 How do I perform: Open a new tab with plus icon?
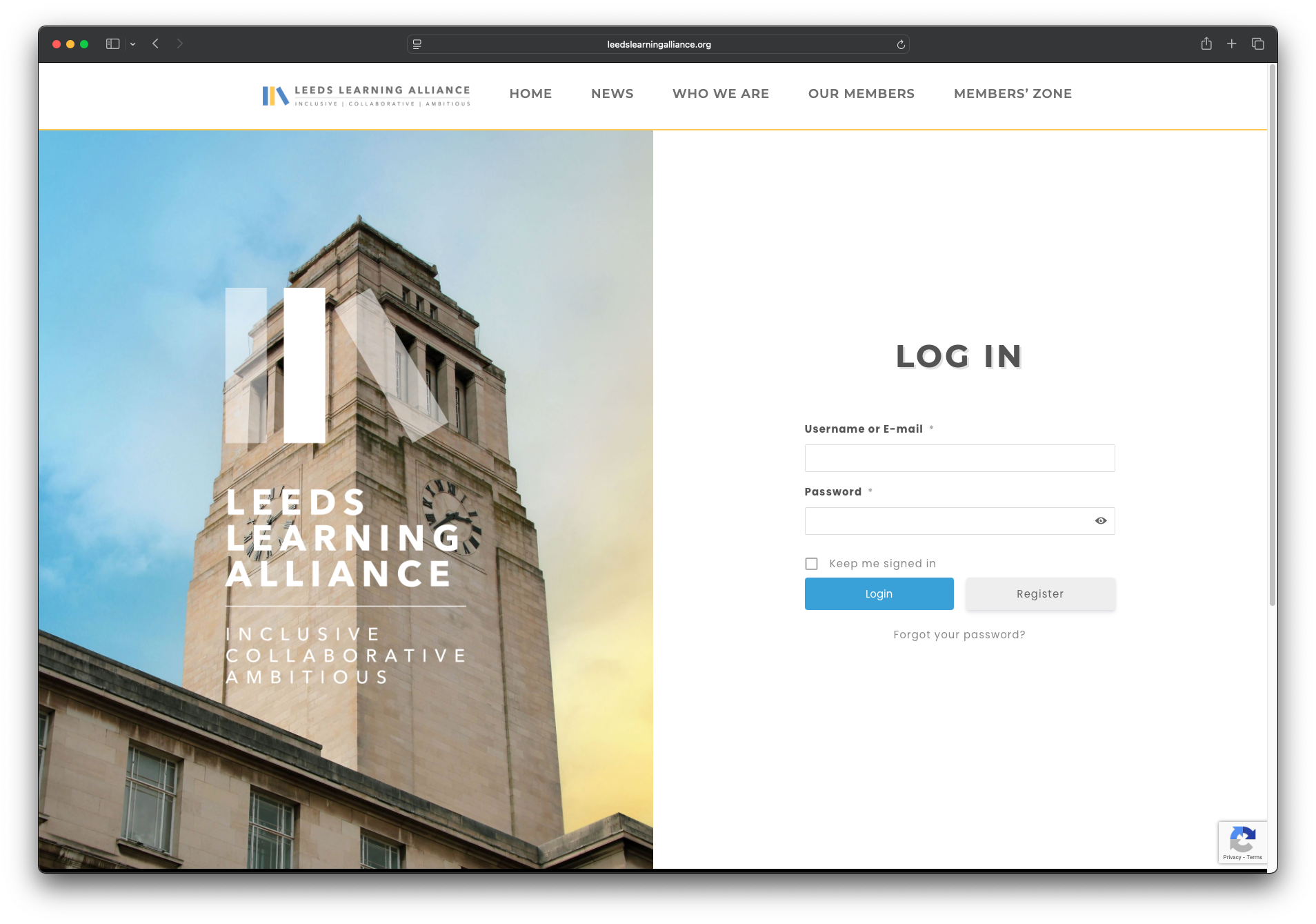pos(1231,43)
